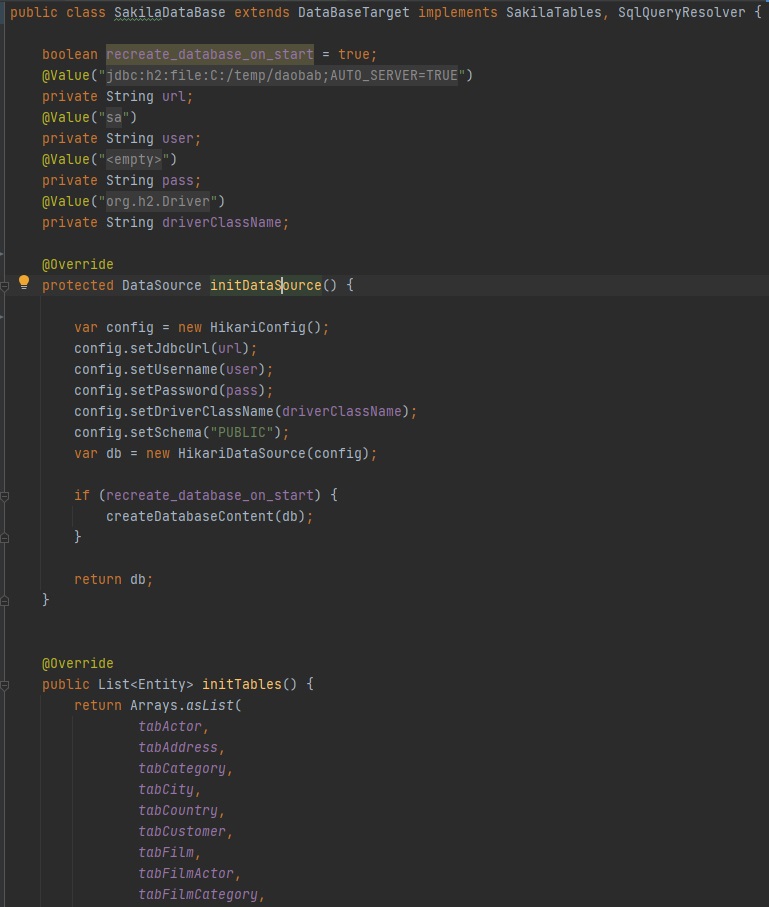Screen dimensions: 769x907
Task: Click tabAddress in the list
Action: click(178, 747)
